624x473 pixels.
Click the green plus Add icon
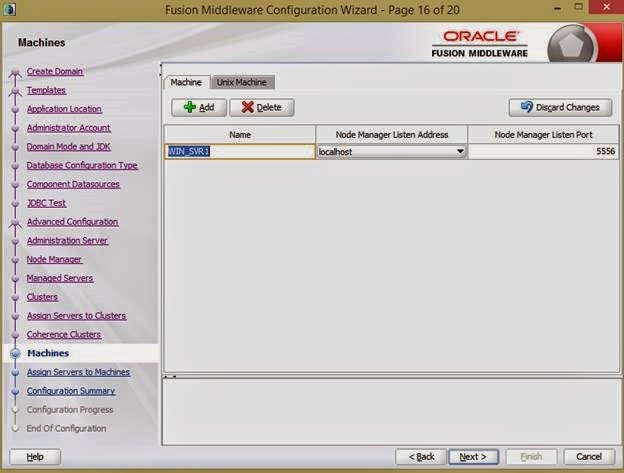(190, 107)
